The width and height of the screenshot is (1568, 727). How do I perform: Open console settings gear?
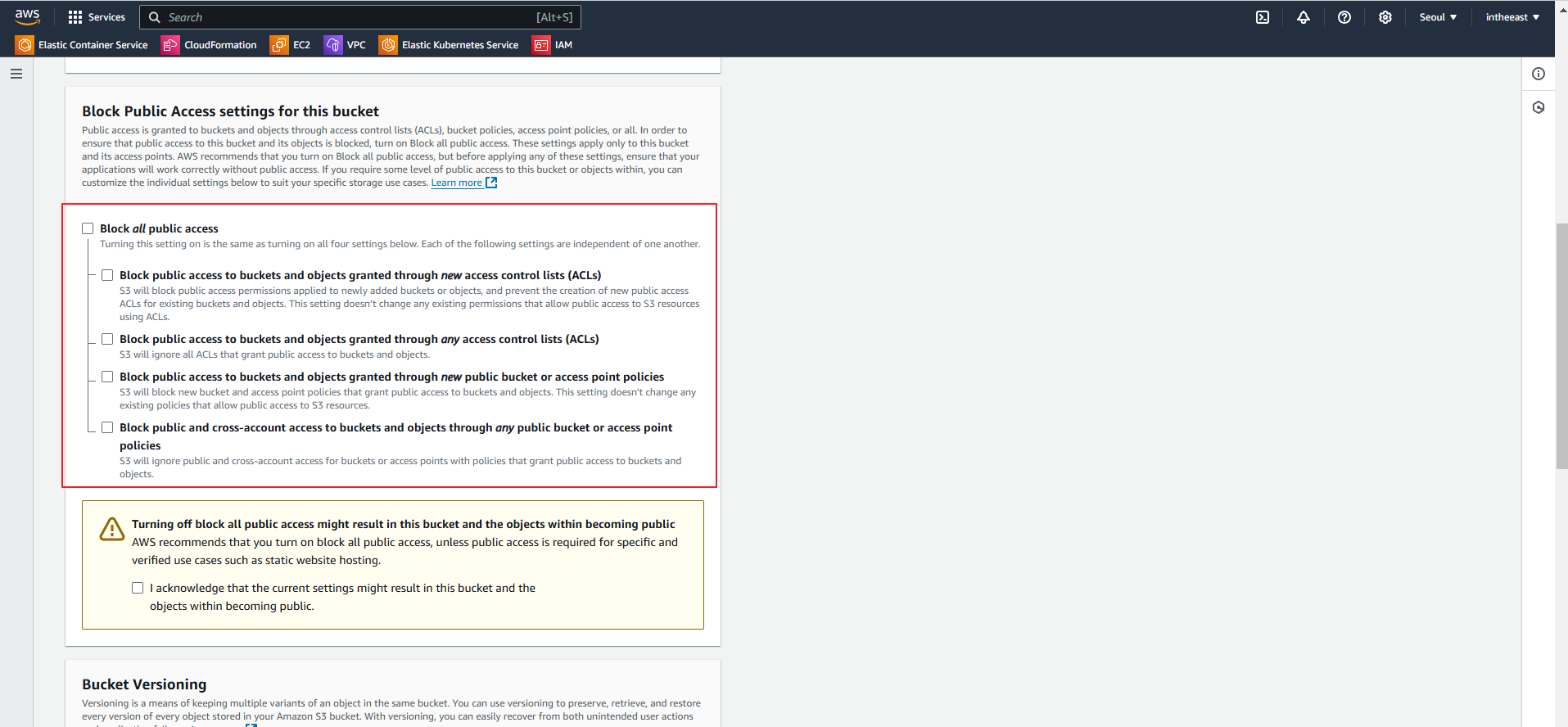click(x=1385, y=17)
